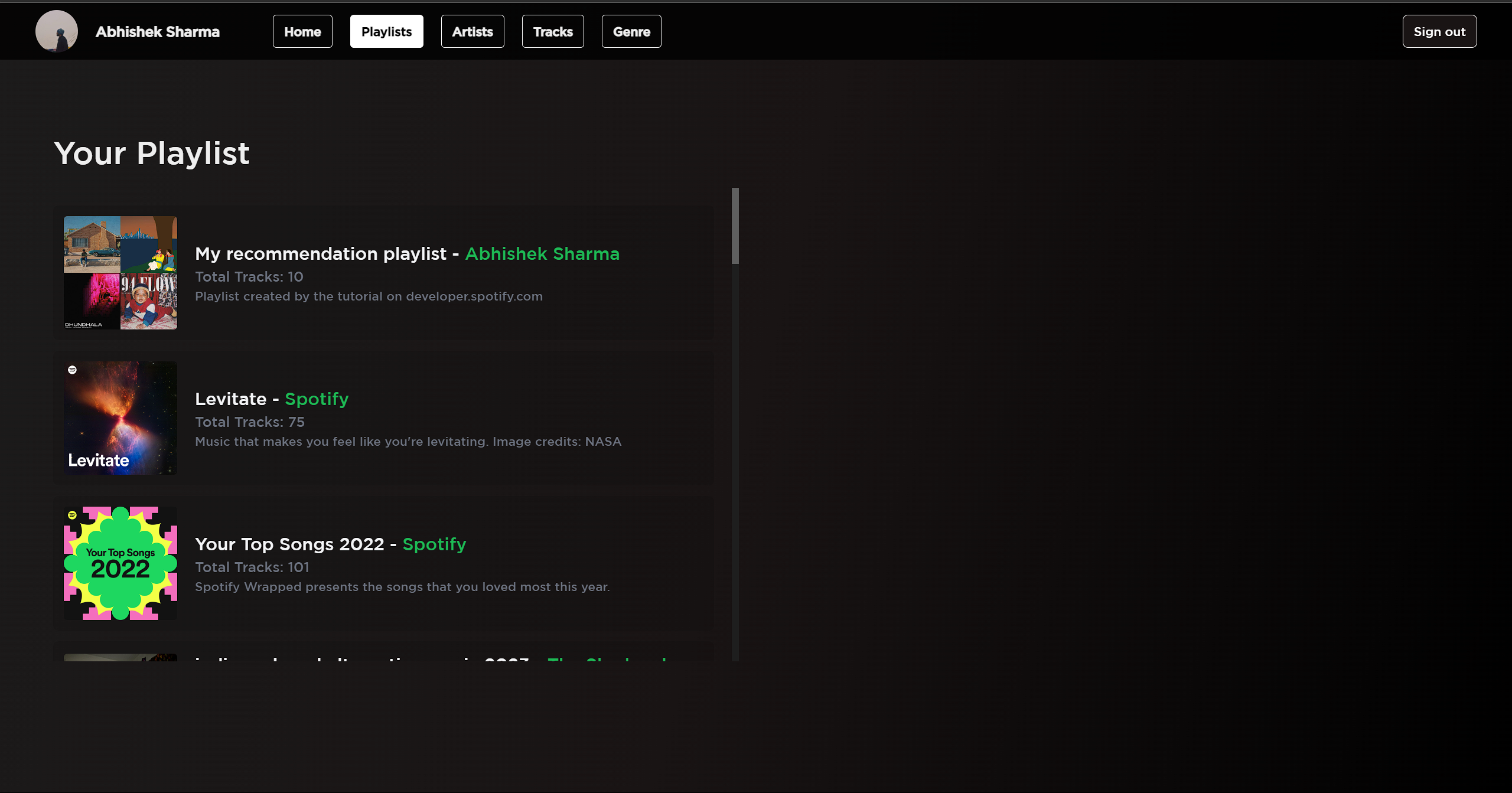Go to the Home tab
Screen dimensions: 1512x793
[x=302, y=31]
